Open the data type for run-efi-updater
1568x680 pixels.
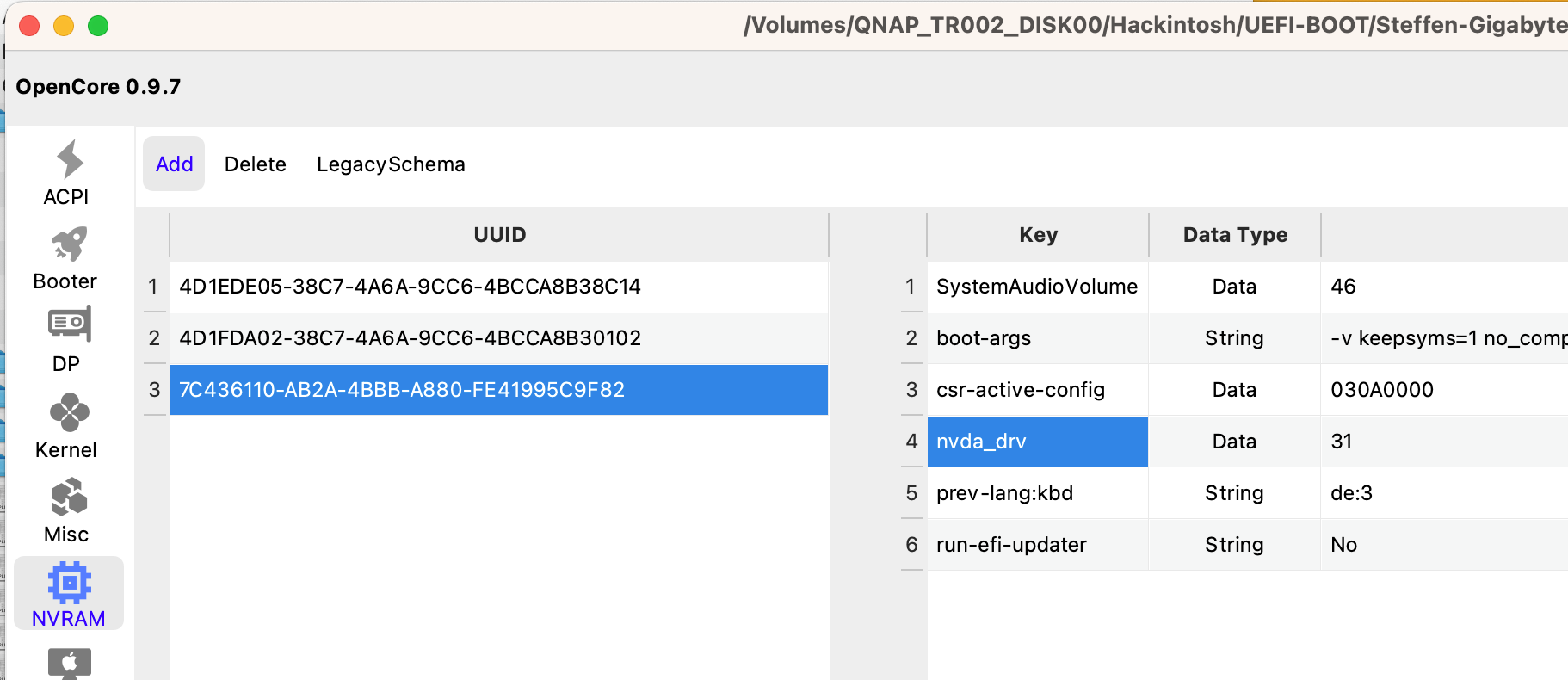[1234, 545]
